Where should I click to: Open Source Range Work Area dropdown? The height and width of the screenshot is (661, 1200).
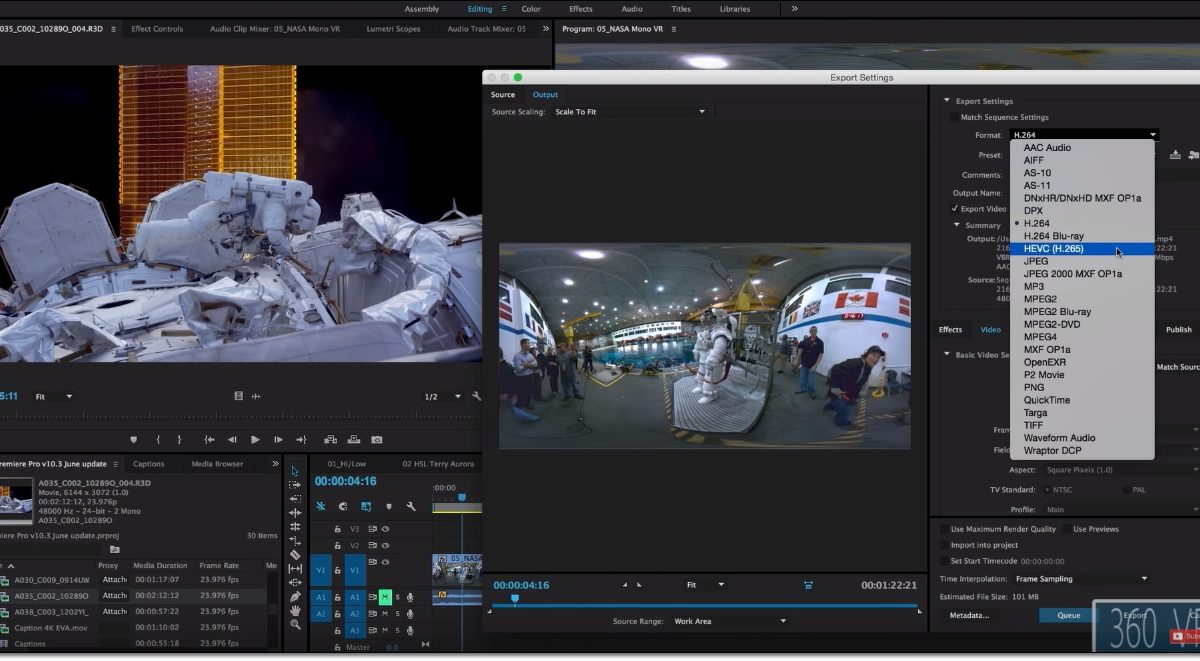pyautogui.click(x=729, y=621)
